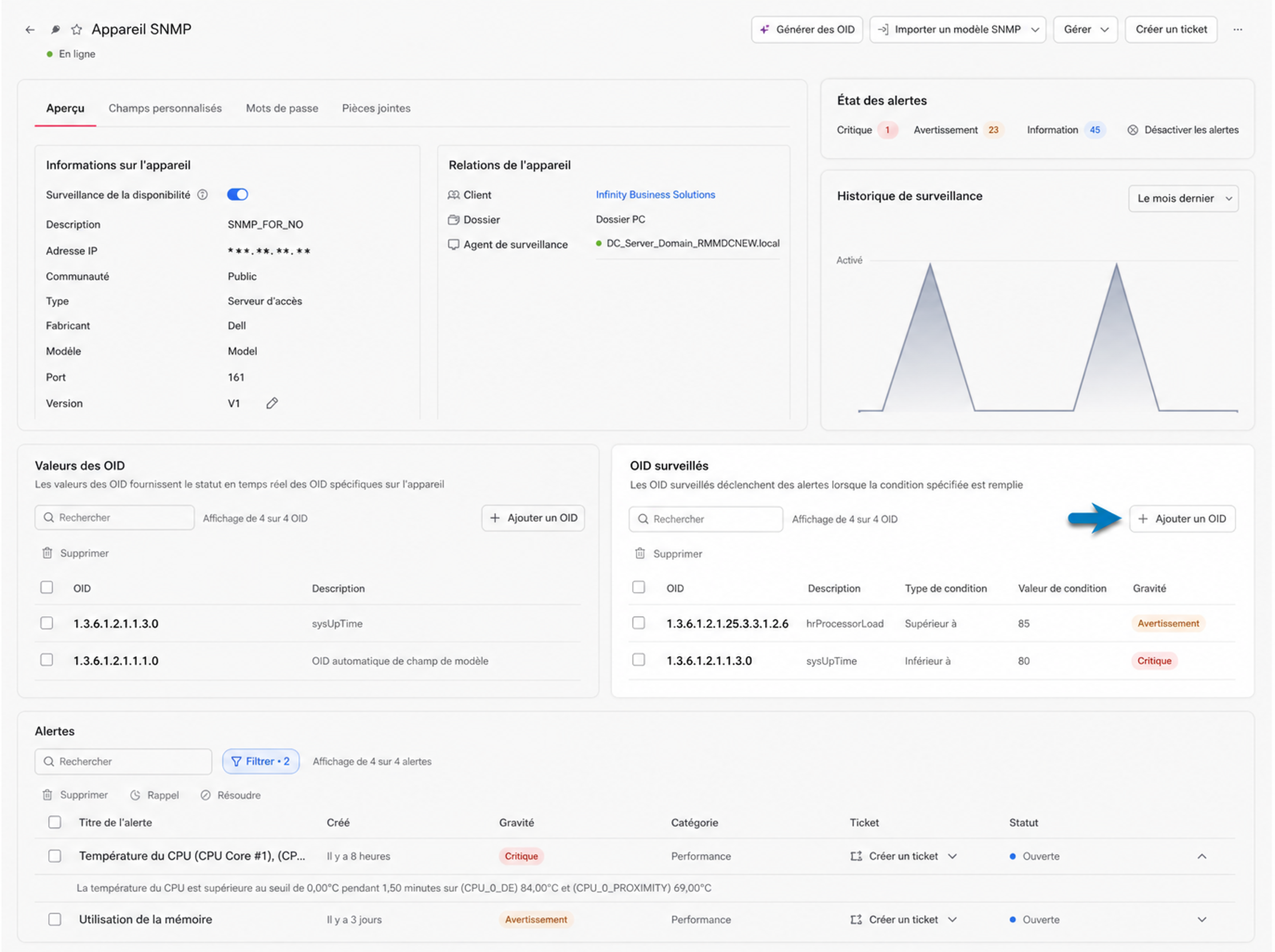This screenshot has width=1275, height=952.
Task: Click the Créer un ticket header button
Action: coord(1171,29)
